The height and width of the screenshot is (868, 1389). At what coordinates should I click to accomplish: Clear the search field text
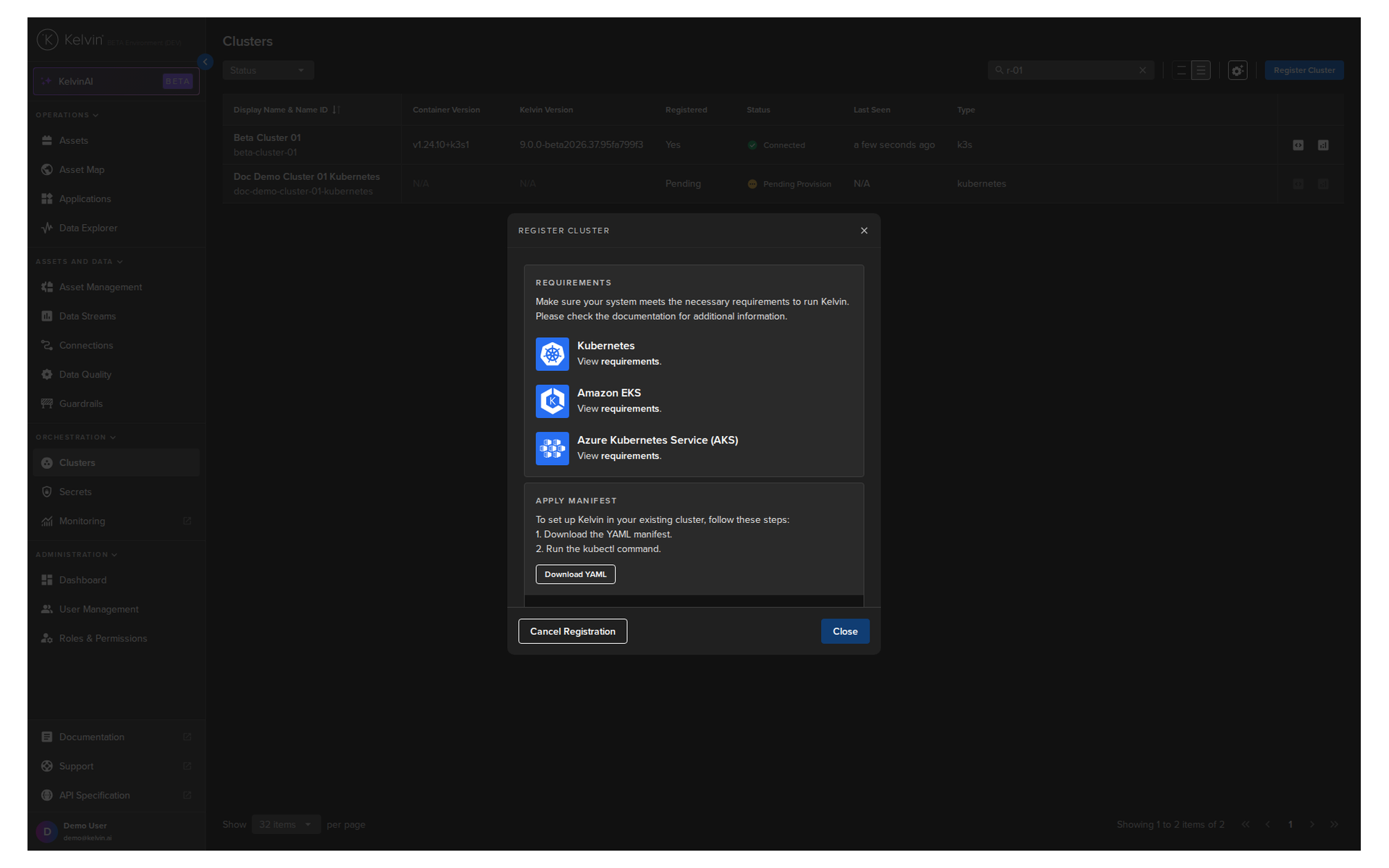pos(1142,70)
